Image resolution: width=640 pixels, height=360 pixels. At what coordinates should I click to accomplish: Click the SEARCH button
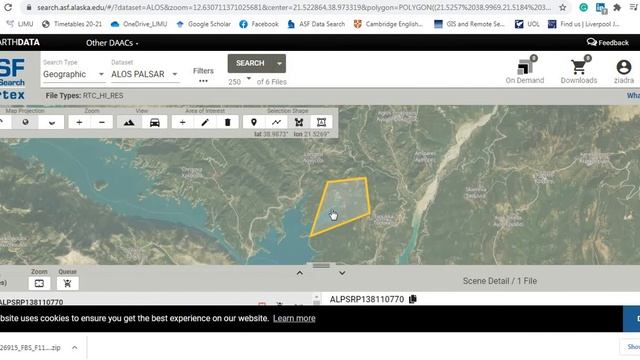[250, 63]
